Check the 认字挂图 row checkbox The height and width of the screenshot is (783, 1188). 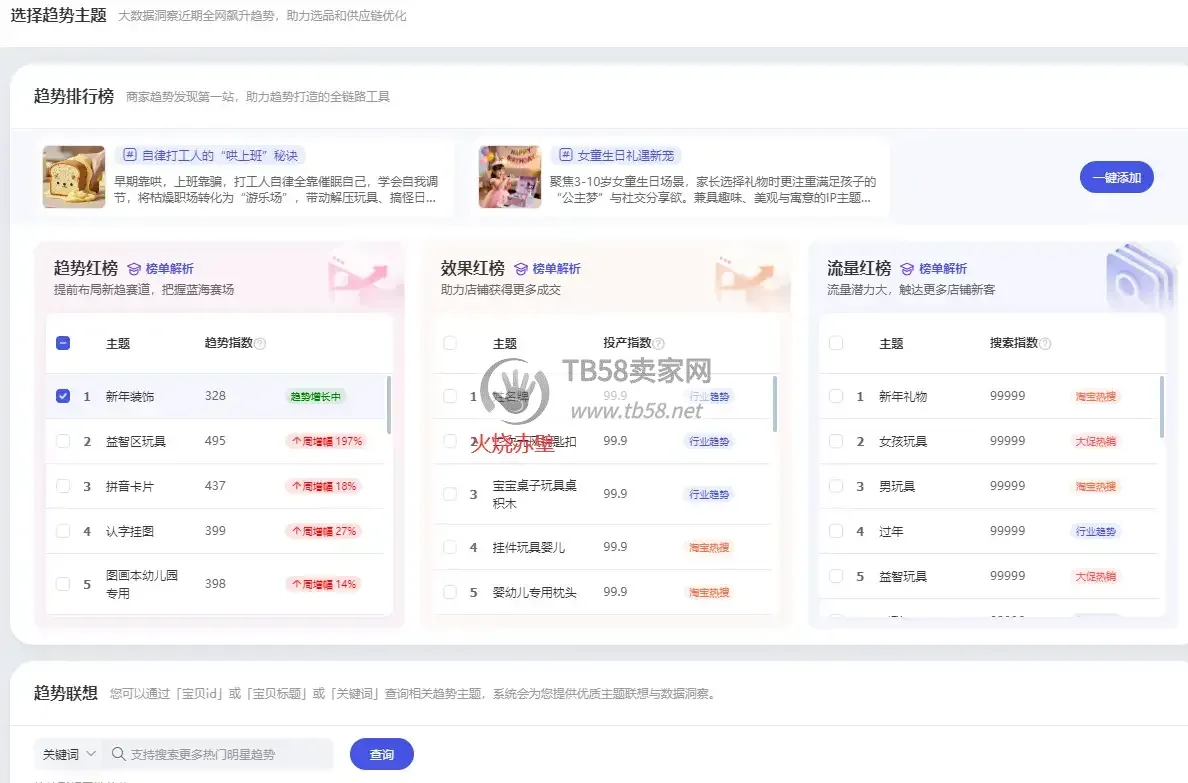[x=63, y=531]
